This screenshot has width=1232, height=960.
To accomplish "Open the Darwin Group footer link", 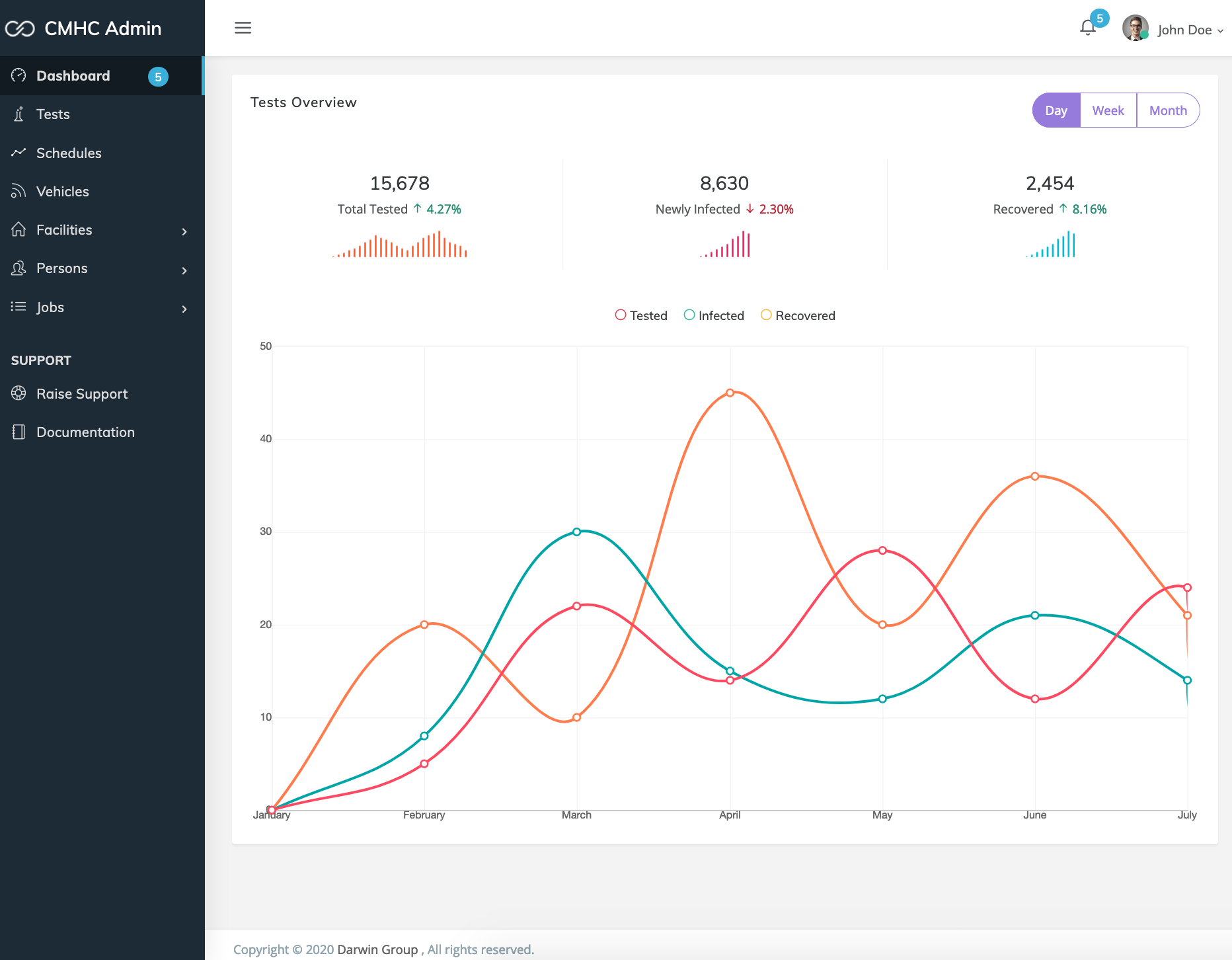I will point(377,949).
